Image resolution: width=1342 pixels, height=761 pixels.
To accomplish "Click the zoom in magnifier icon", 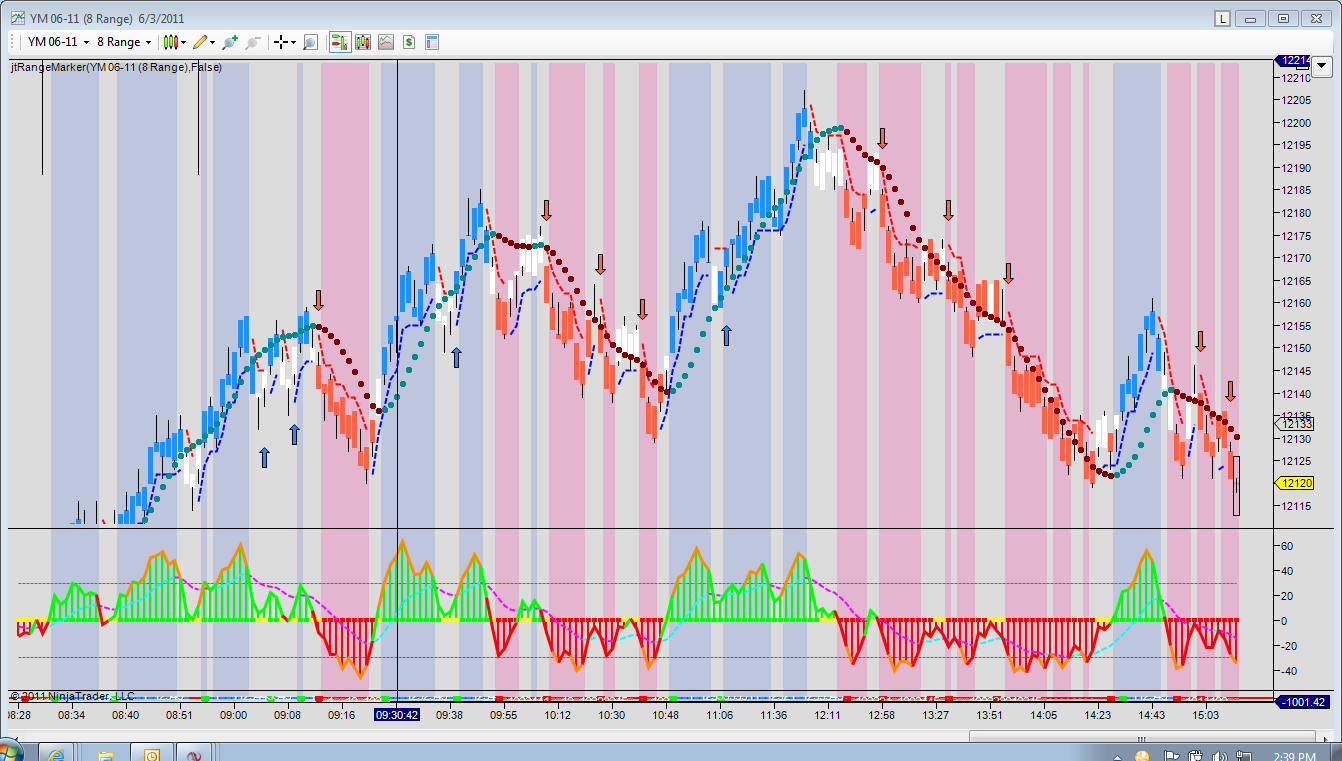I will pyautogui.click(x=230, y=42).
